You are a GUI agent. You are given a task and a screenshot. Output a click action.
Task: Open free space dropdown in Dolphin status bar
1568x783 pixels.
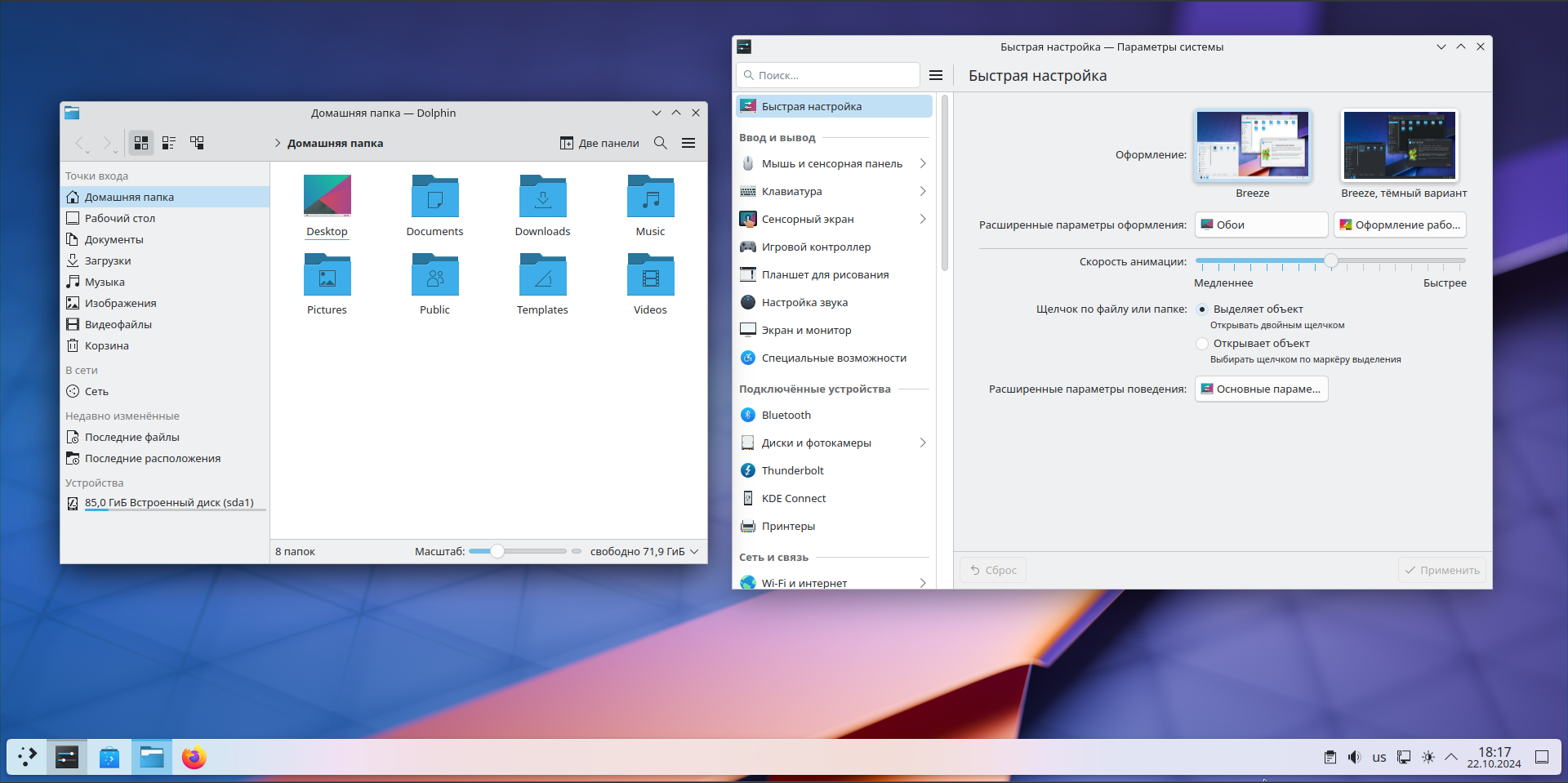click(x=644, y=552)
